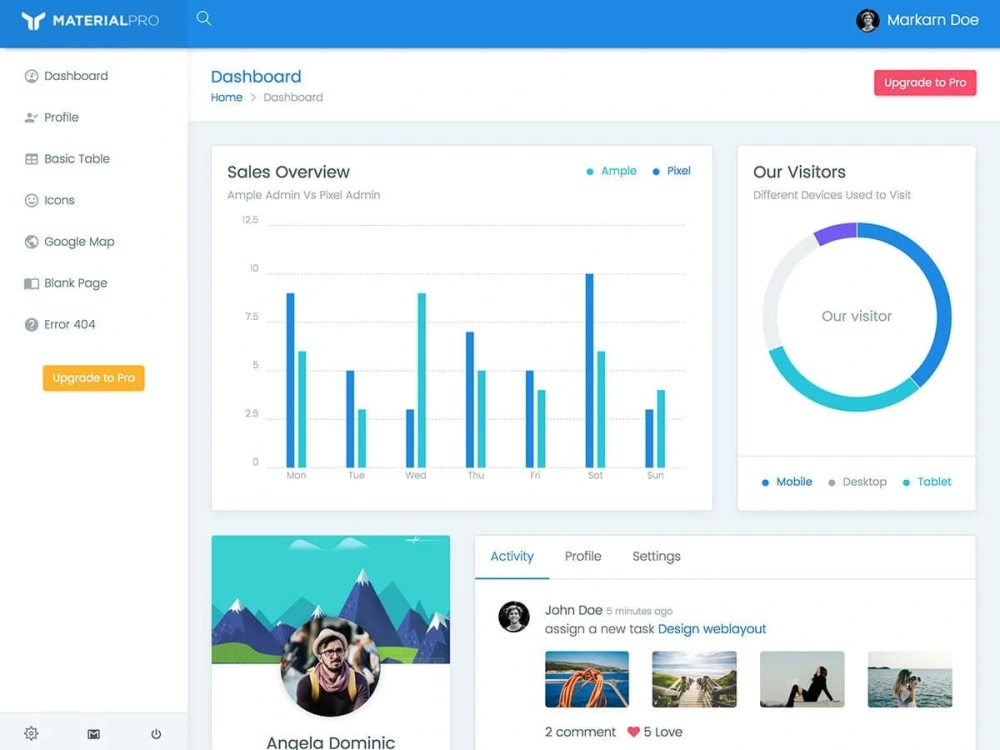The image size is (1000, 750).
Task: Open Icons in the sidebar menu
Action: [59, 200]
